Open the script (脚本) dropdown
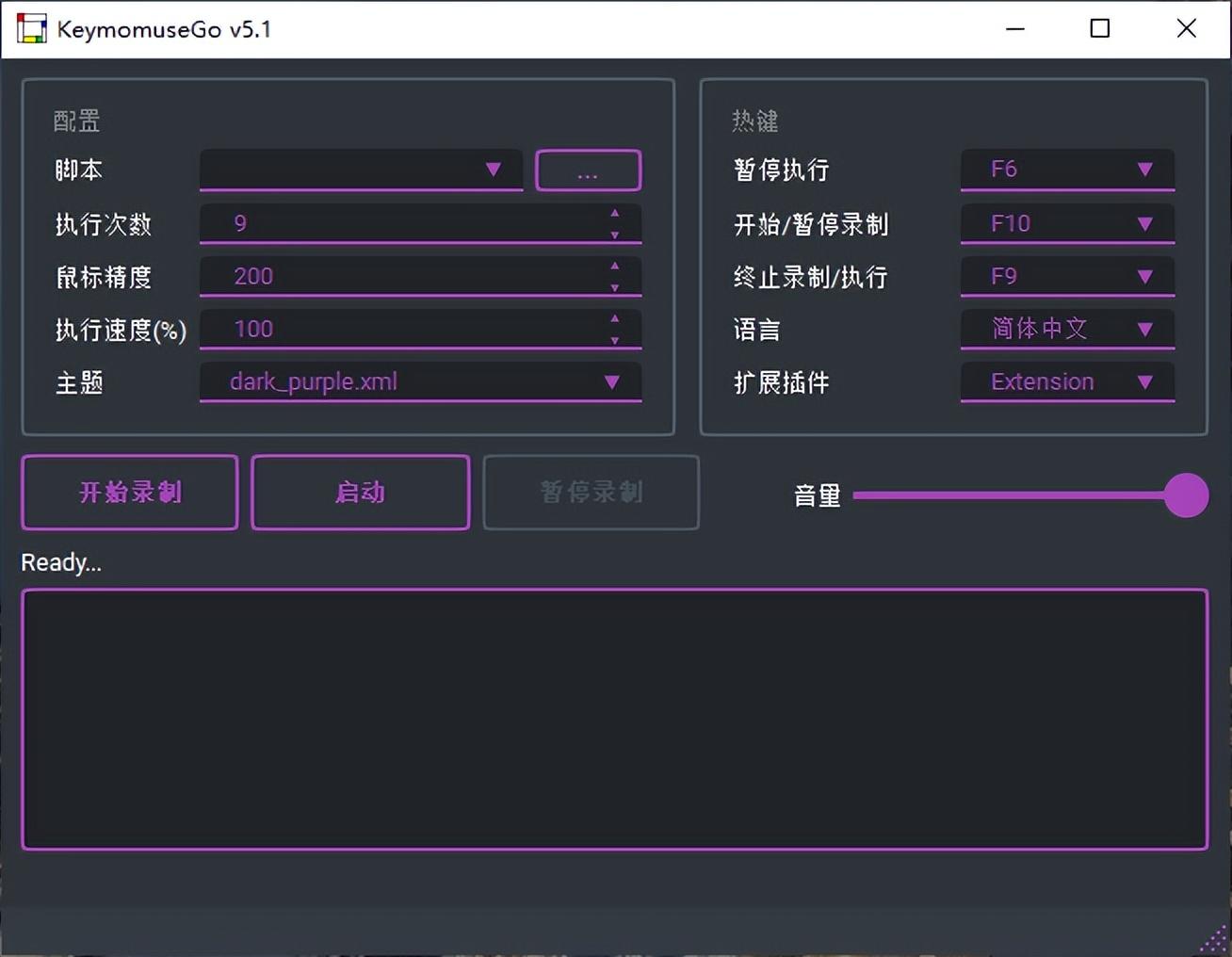Viewport: 1232px width, 957px height. tap(361, 170)
